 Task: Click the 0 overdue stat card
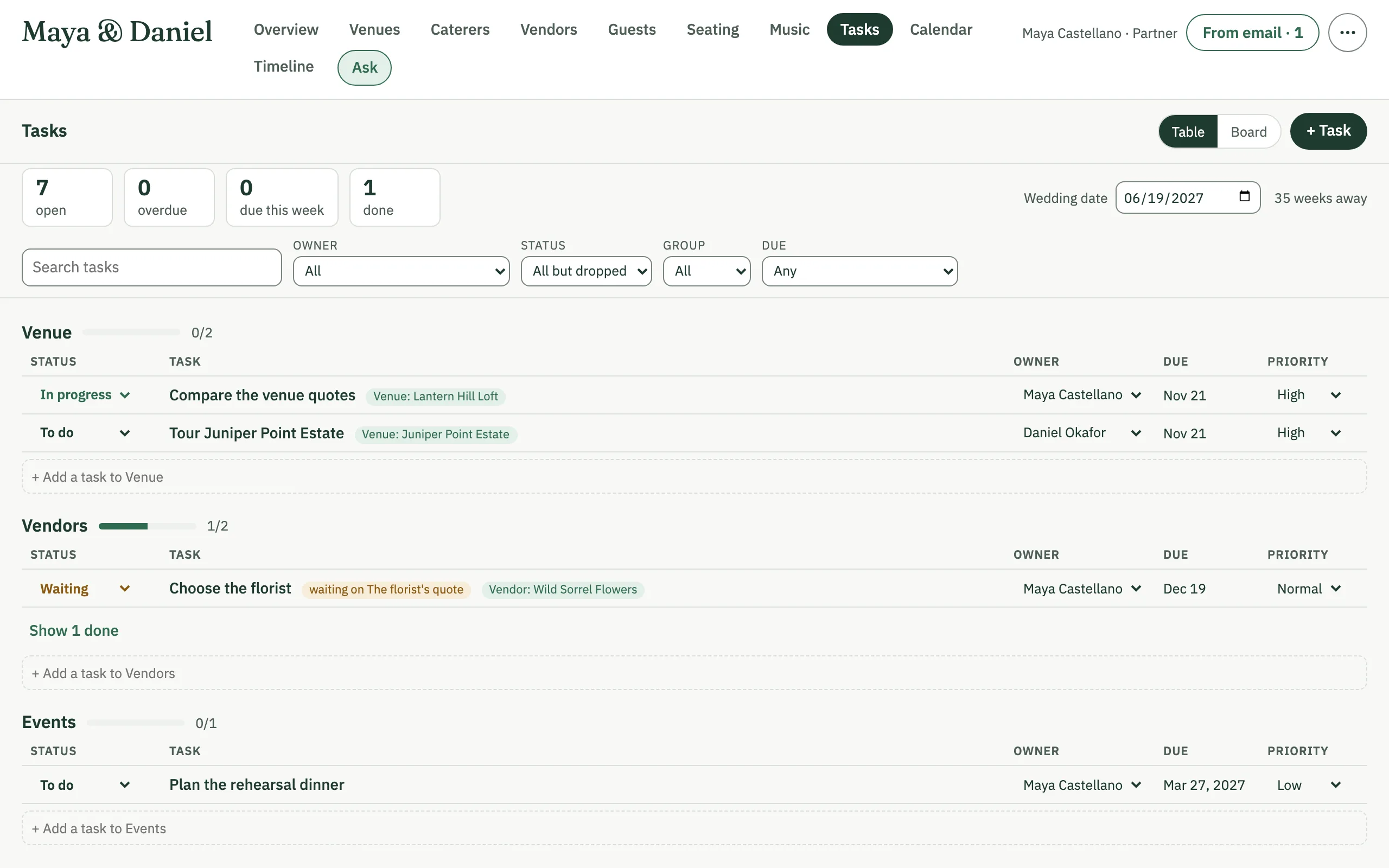pyautogui.click(x=169, y=197)
